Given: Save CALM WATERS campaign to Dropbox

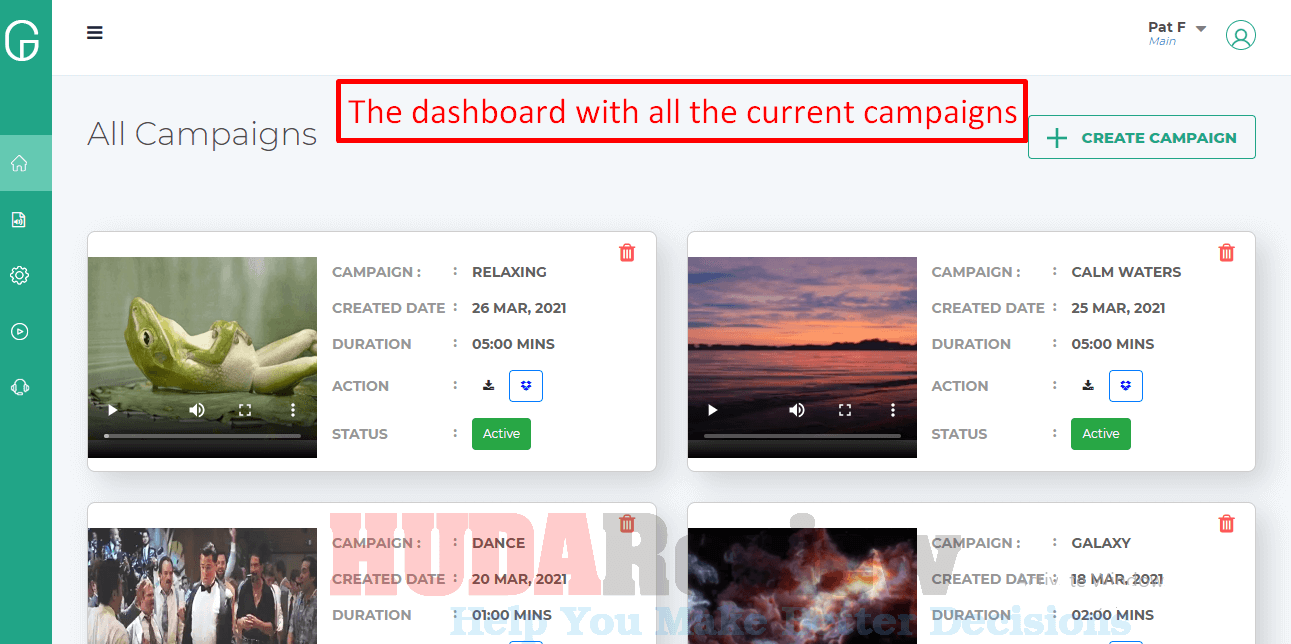Looking at the screenshot, I should (1126, 386).
